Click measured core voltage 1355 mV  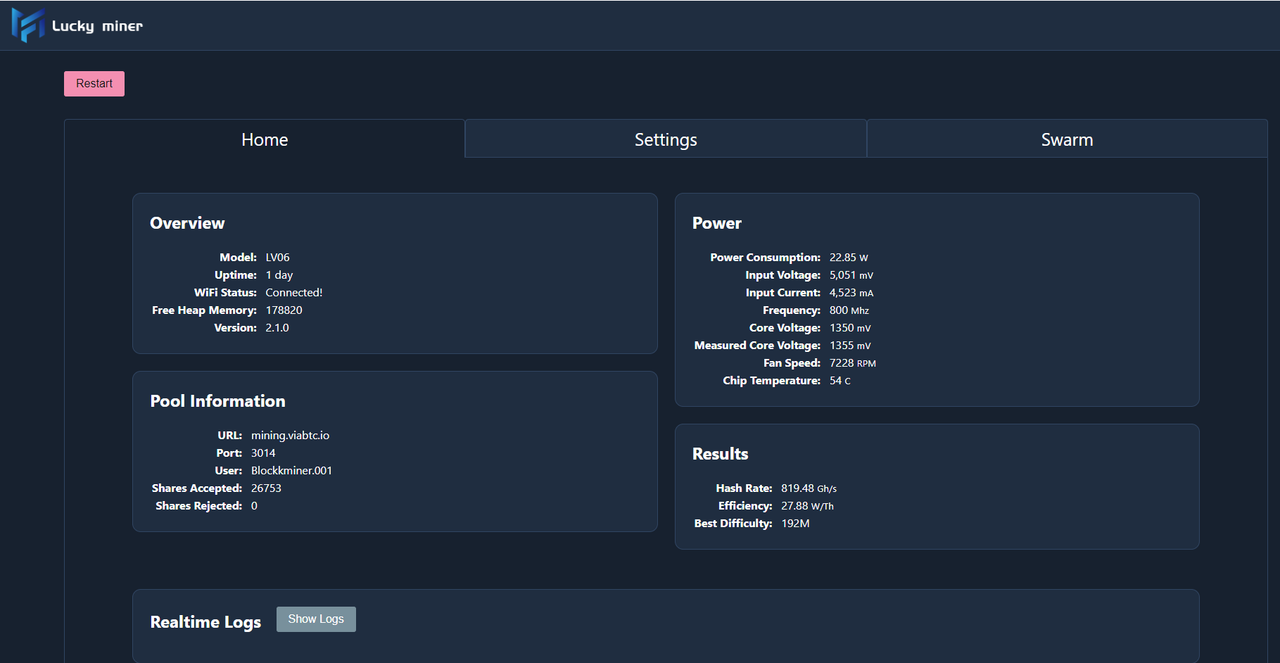click(x=850, y=346)
